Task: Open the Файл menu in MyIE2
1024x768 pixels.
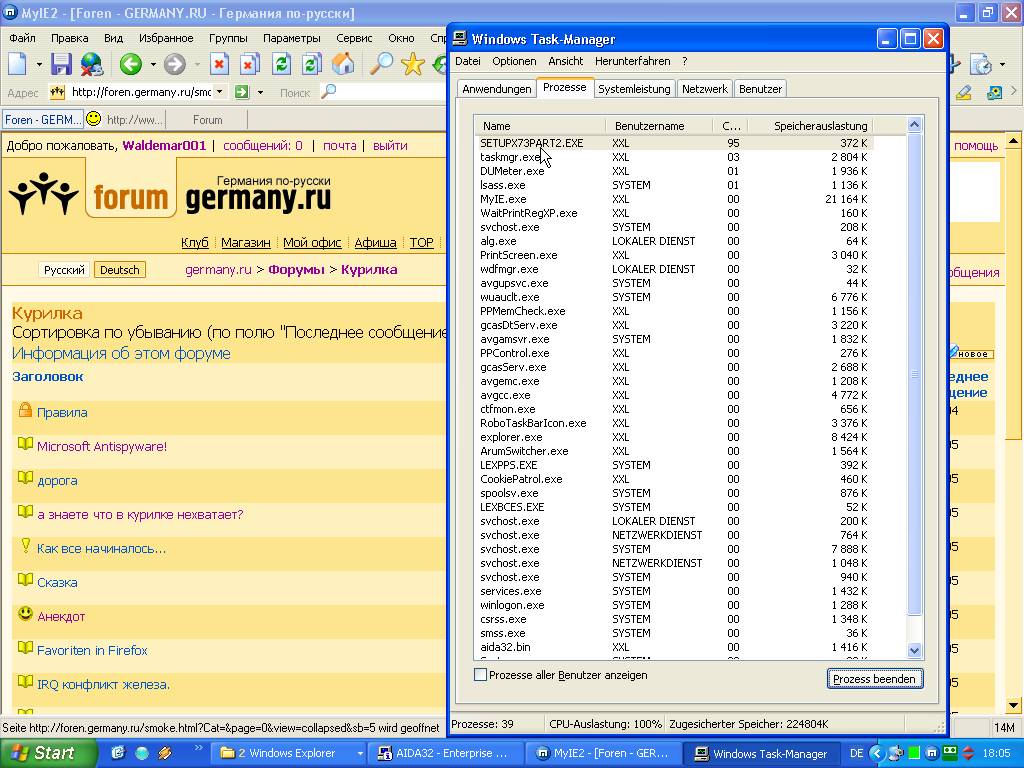Action: [22, 38]
